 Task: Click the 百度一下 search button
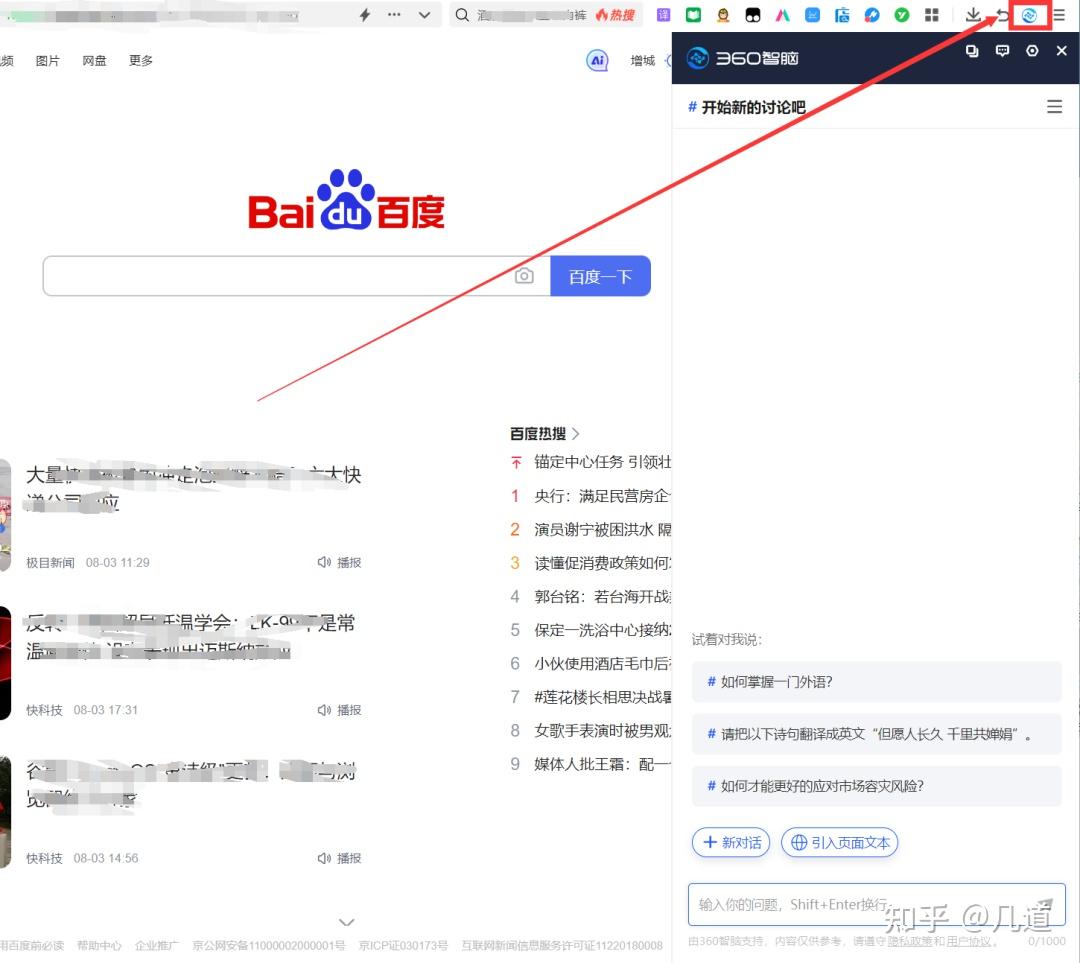(x=600, y=276)
